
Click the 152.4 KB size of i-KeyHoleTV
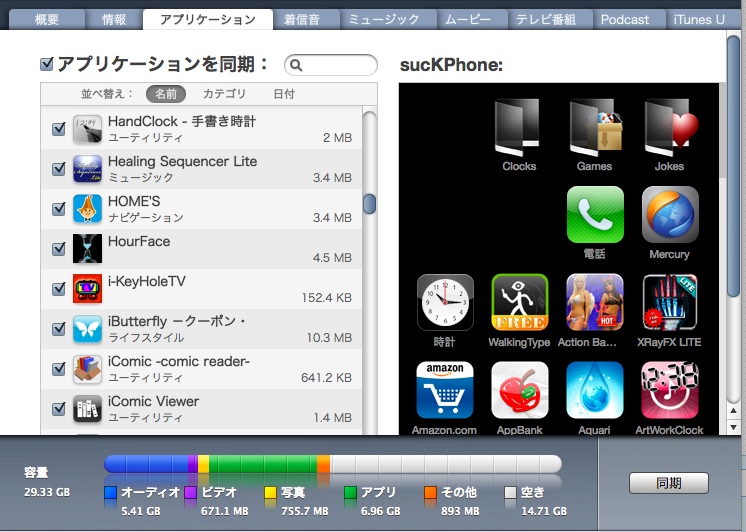[326, 298]
